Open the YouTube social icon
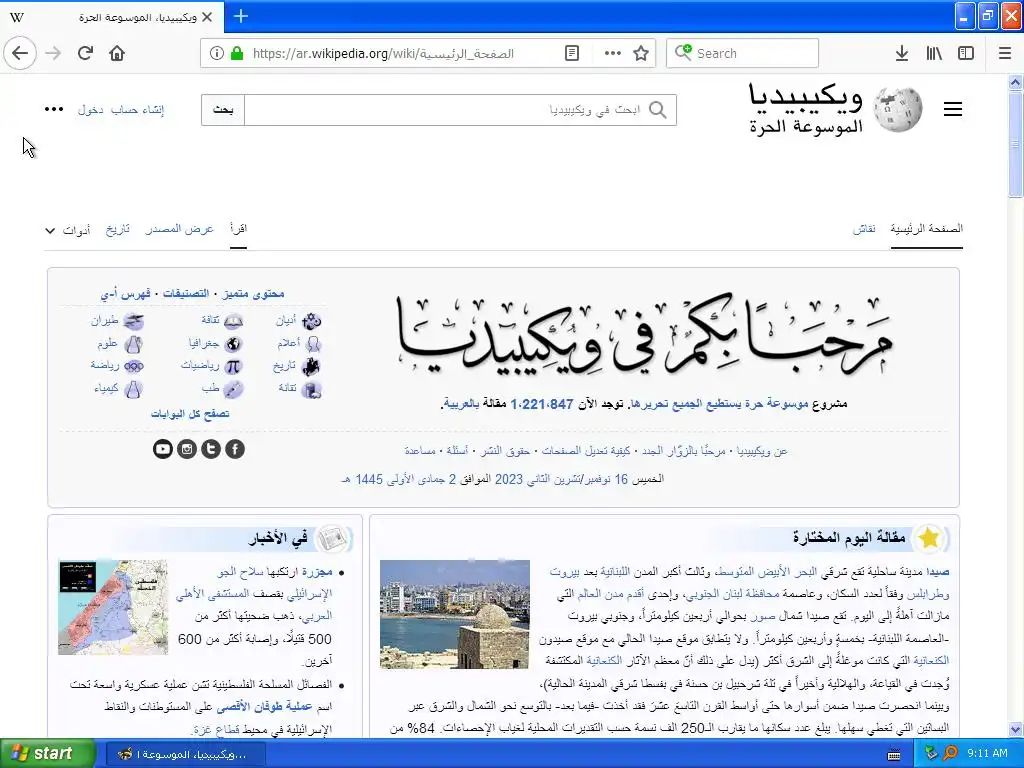Image resolution: width=1024 pixels, height=768 pixels. 163,449
